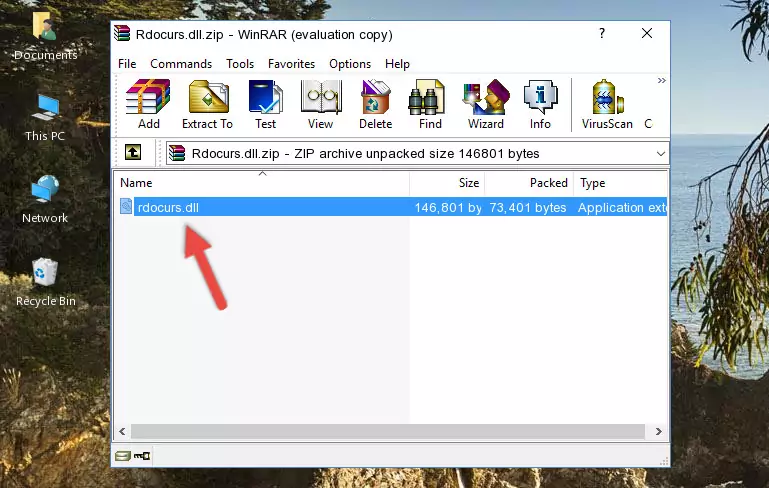Image resolution: width=769 pixels, height=488 pixels.
Task: Select the Recycle Bin desktop icon
Action: click(46, 282)
